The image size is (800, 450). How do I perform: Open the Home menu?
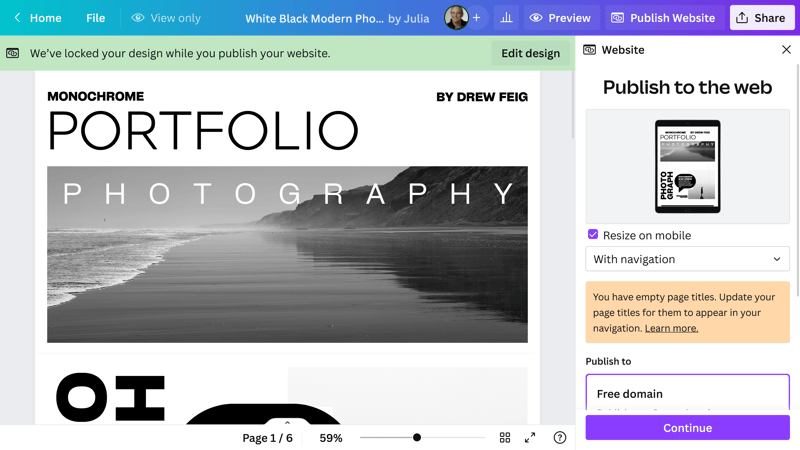[45, 18]
